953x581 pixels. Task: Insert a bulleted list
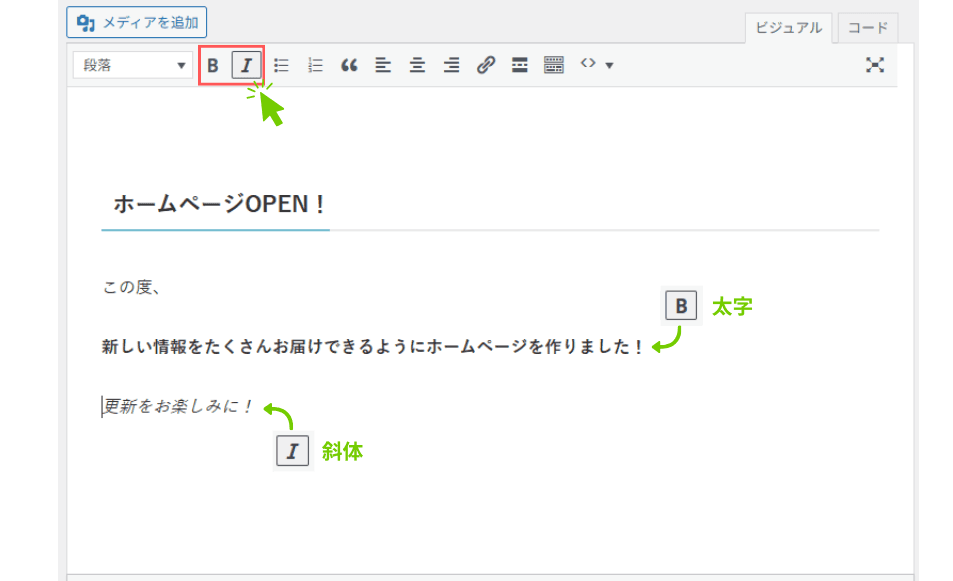pos(282,65)
